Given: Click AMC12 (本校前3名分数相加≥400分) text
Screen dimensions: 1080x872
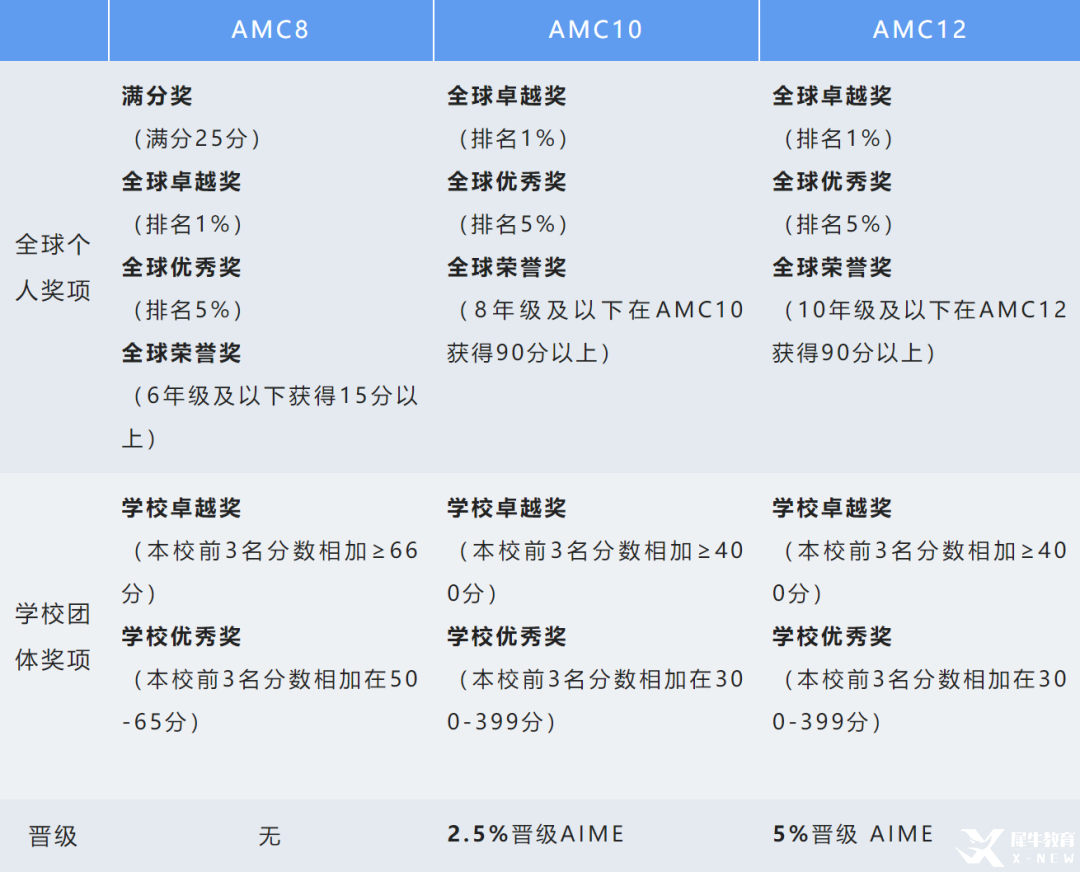Looking at the screenshot, I should click(x=920, y=572).
